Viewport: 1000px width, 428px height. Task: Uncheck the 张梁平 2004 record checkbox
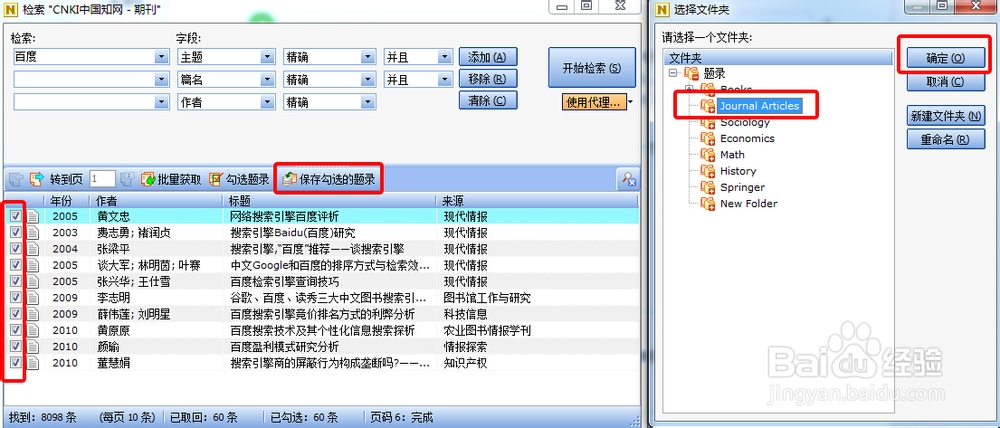click(16, 249)
